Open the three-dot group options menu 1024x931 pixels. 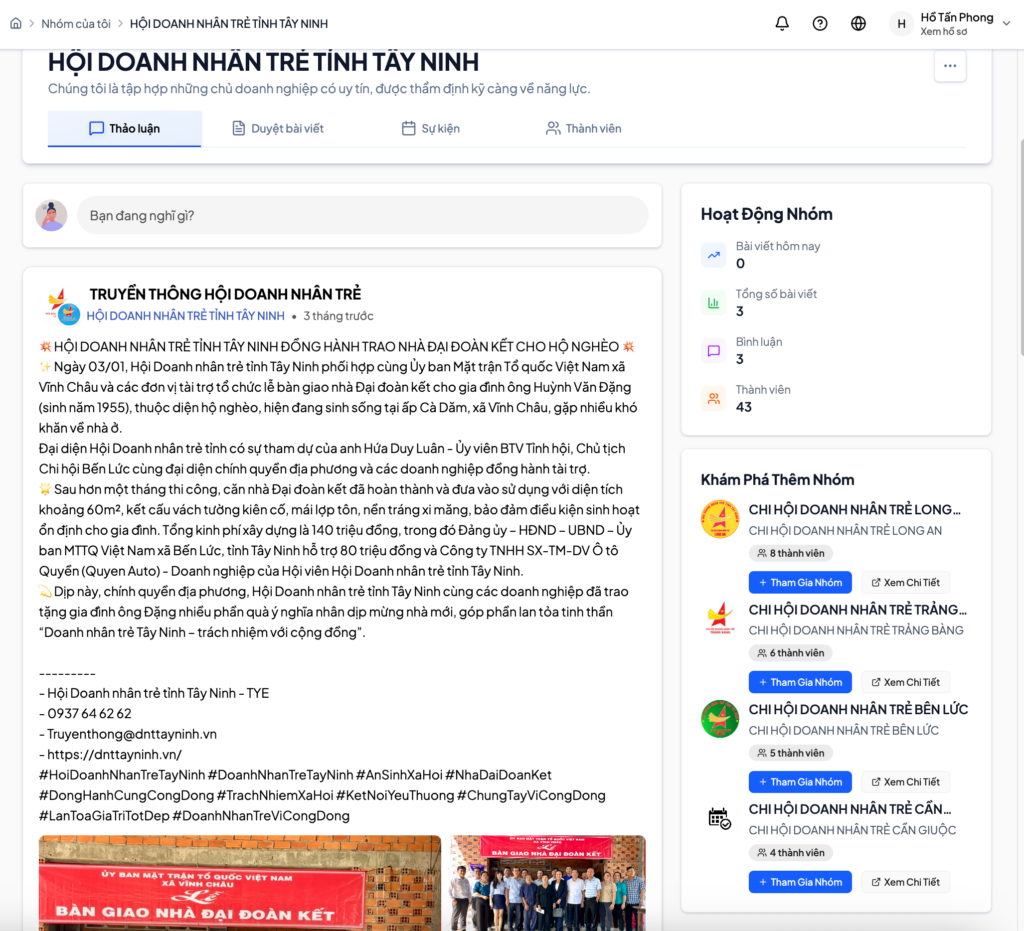950,65
